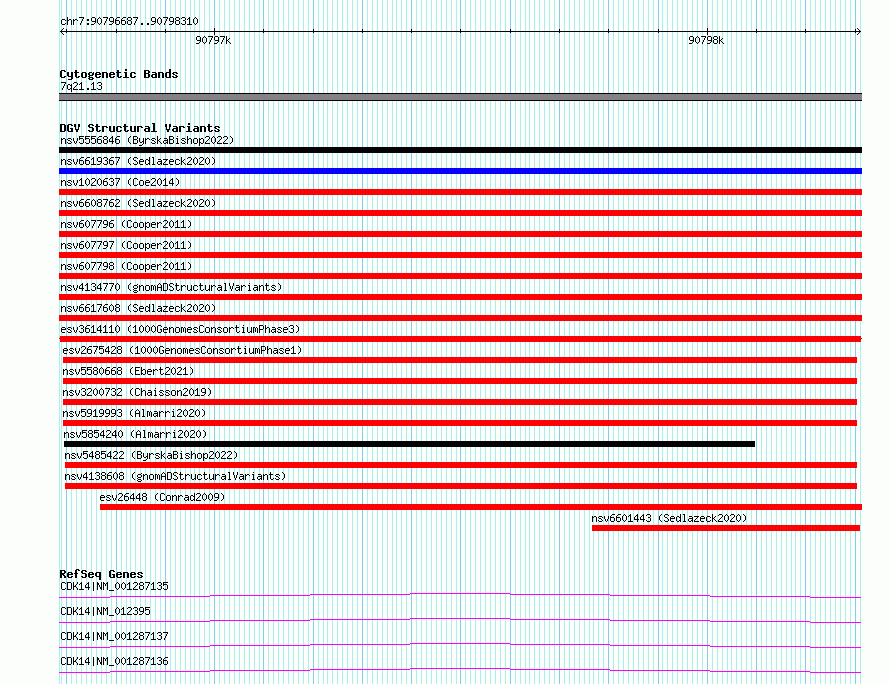Click esv26448 (Conrad2009) label
This screenshot has height=684, width=890.
(162, 497)
